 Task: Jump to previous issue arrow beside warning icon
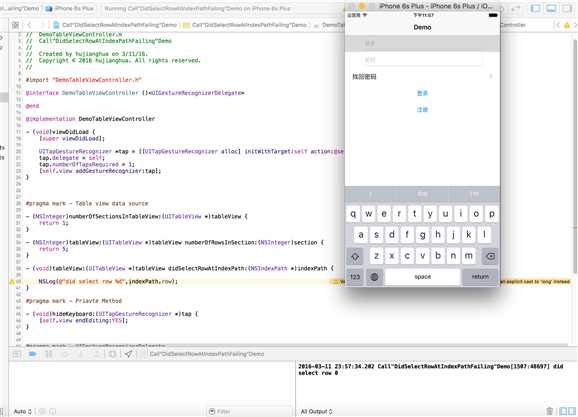[557, 25]
